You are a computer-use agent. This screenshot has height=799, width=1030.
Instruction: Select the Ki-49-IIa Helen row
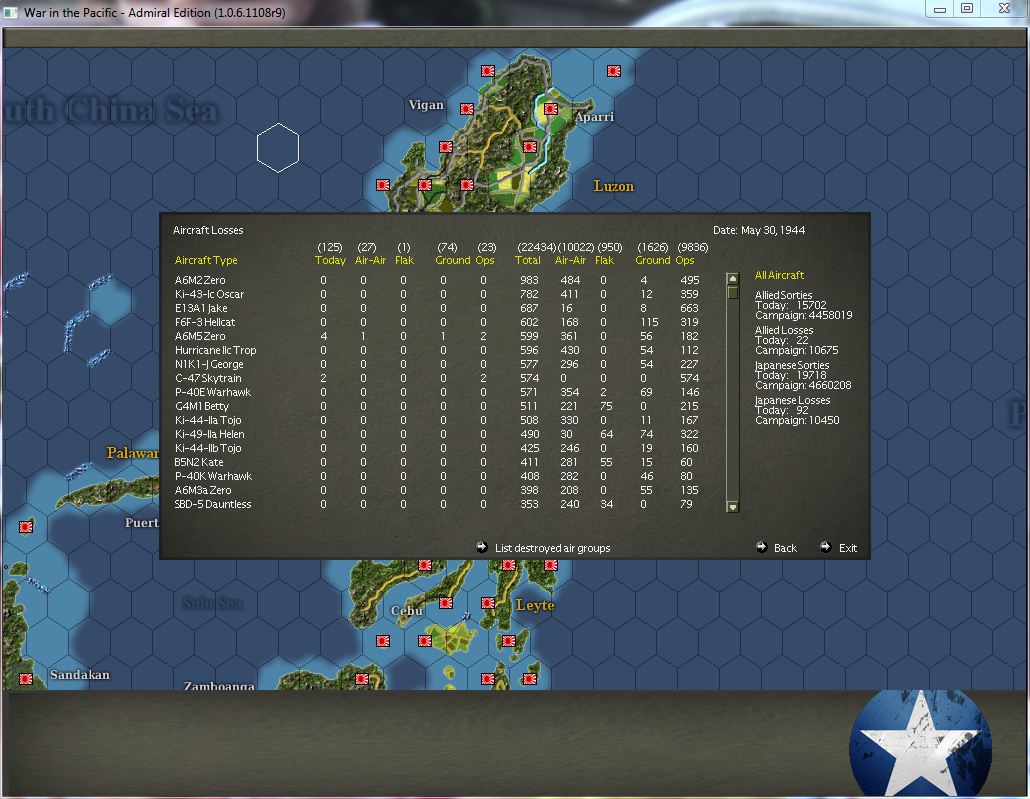coord(437,434)
